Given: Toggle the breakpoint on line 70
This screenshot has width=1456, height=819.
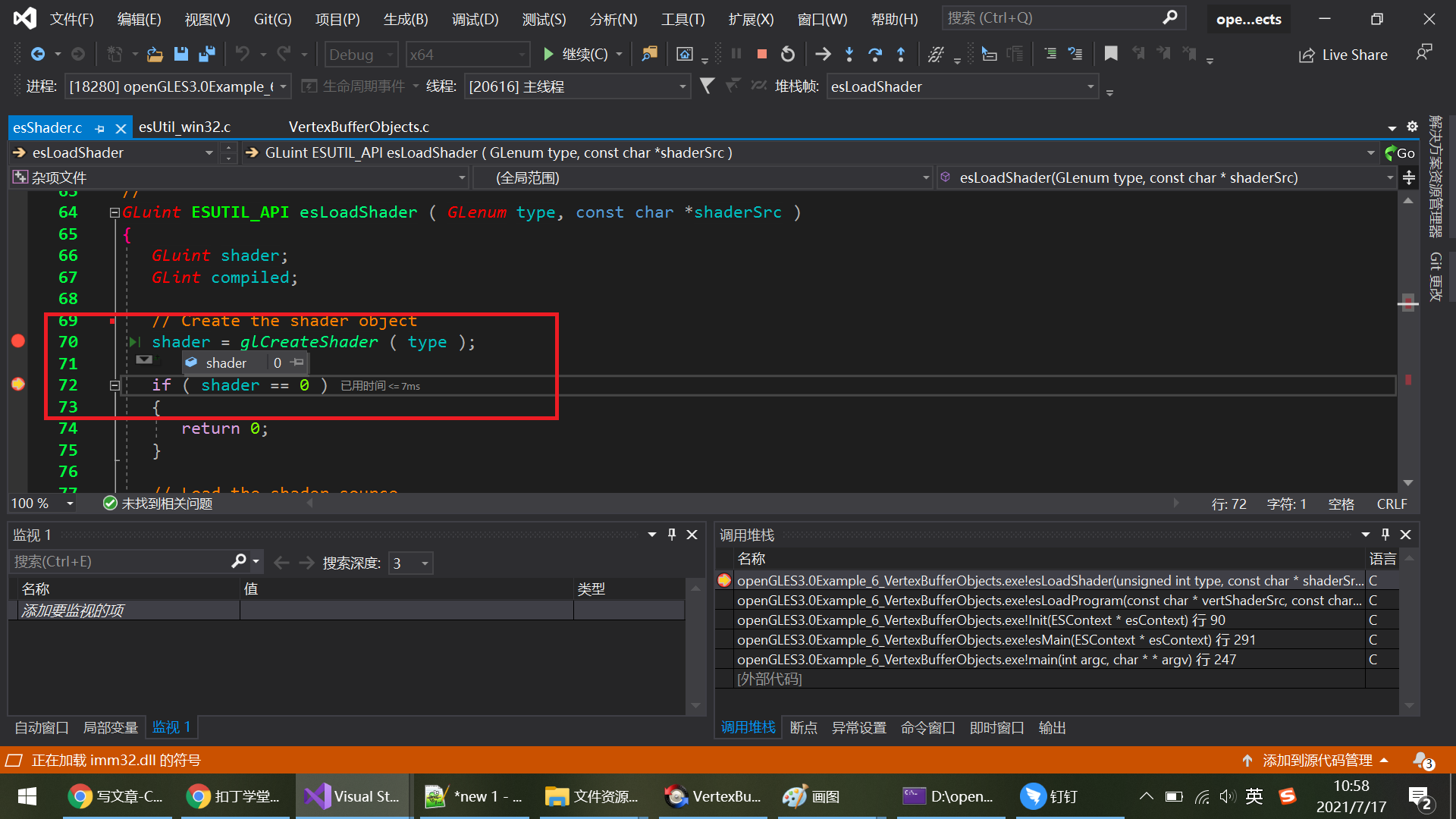Looking at the screenshot, I should [18, 341].
